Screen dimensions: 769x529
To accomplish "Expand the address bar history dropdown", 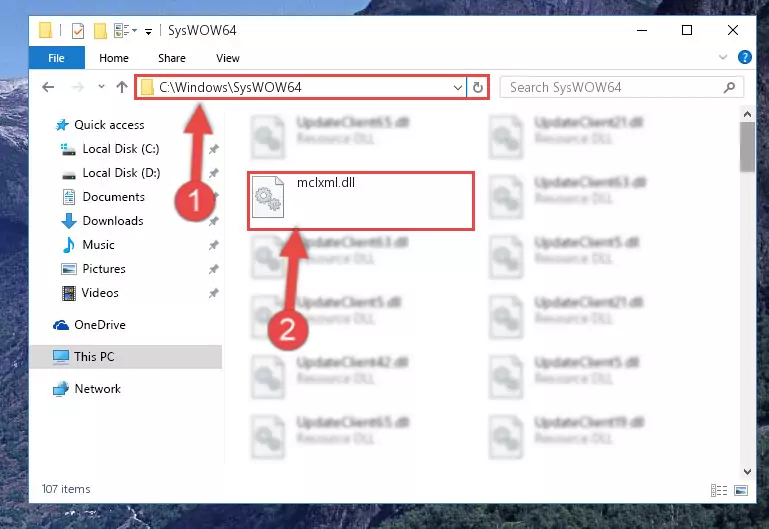I will [458, 88].
